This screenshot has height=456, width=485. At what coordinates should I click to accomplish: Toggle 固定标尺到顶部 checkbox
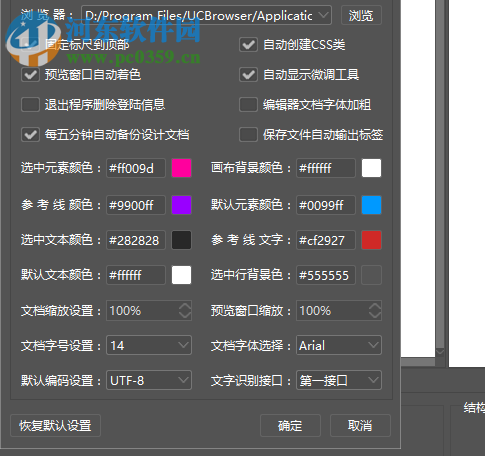pyautogui.click(x=30, y=45)
